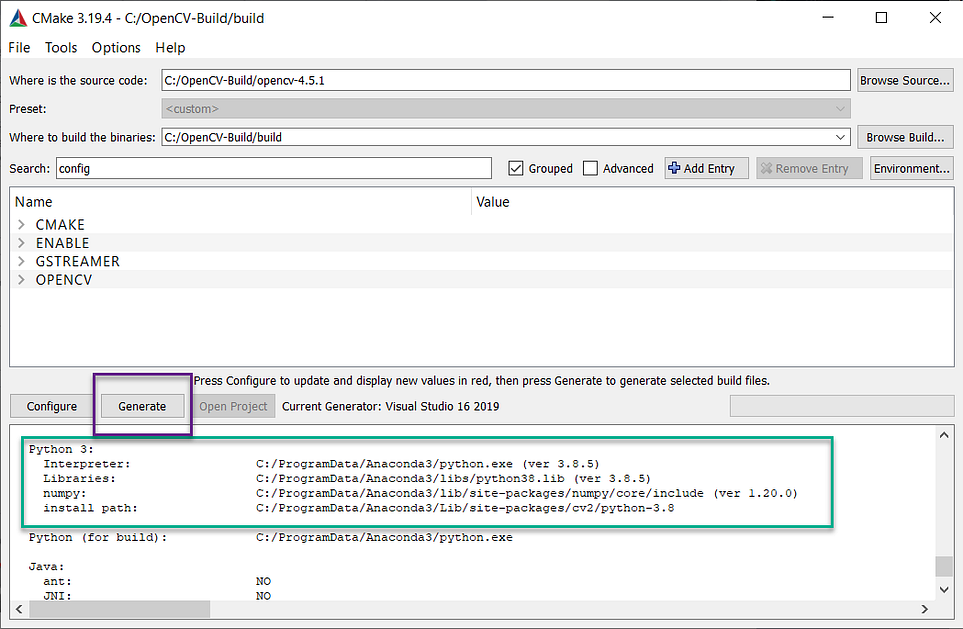Click the Environment button
963x629 pixels.
tap(911, 168)
